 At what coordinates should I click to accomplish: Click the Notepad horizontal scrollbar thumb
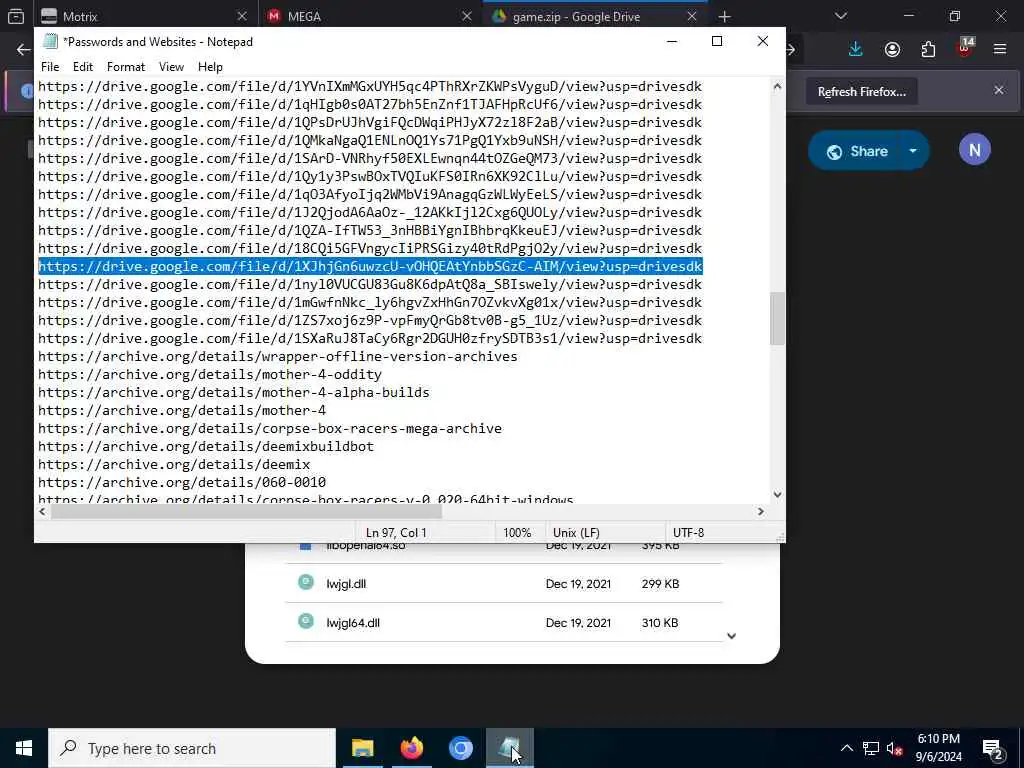click(247, 511)
